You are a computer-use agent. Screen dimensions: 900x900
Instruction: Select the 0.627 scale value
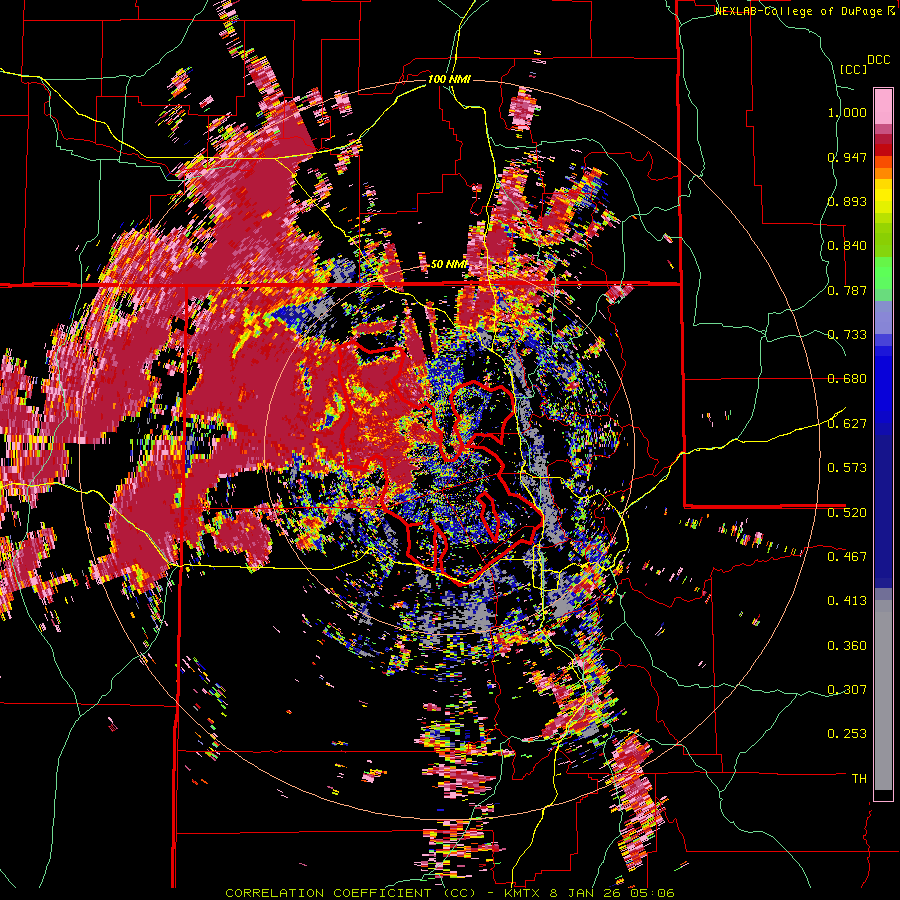tap(847, 424)
